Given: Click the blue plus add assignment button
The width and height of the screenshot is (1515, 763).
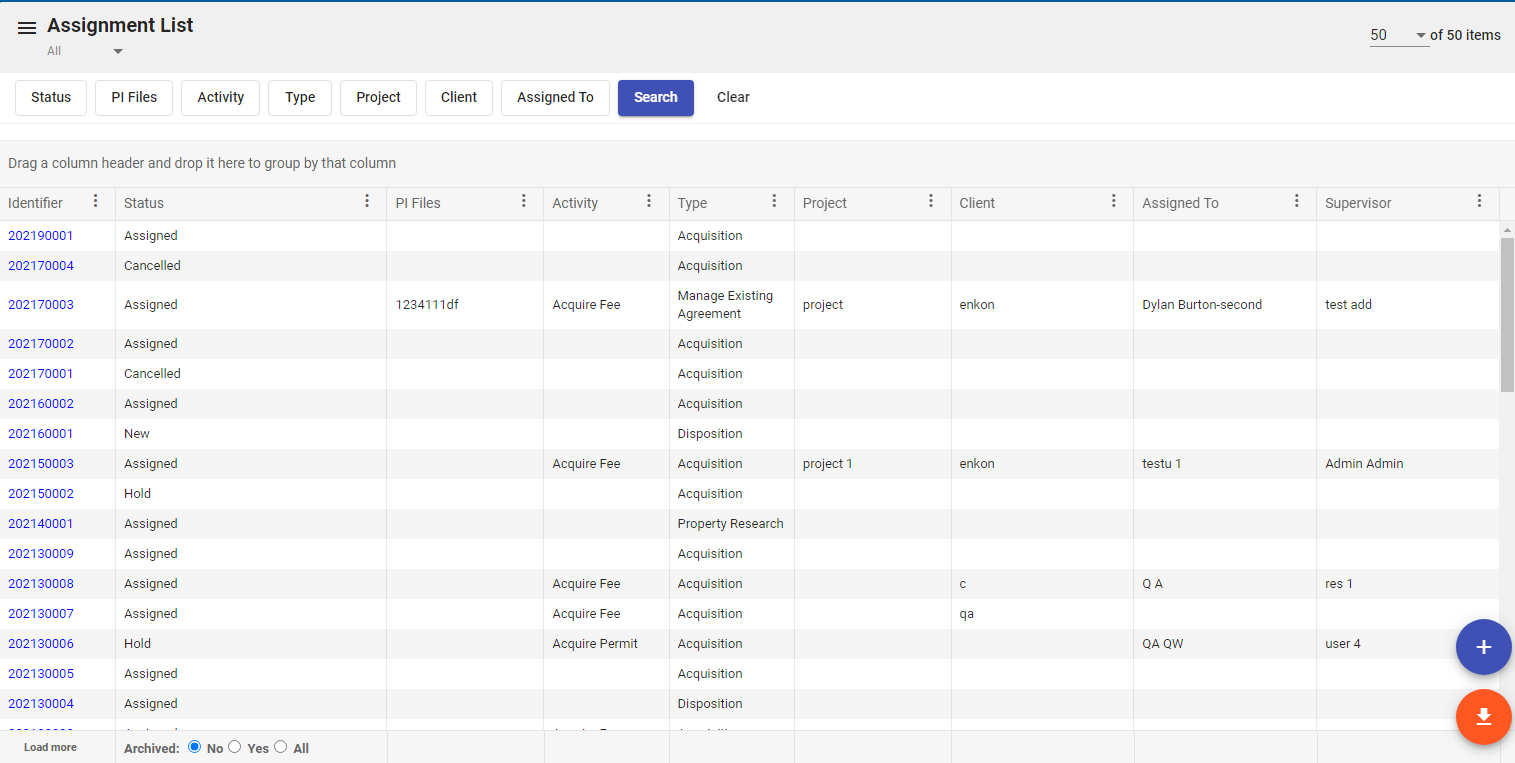Looking at the screenshot, I should (1483, 647).
